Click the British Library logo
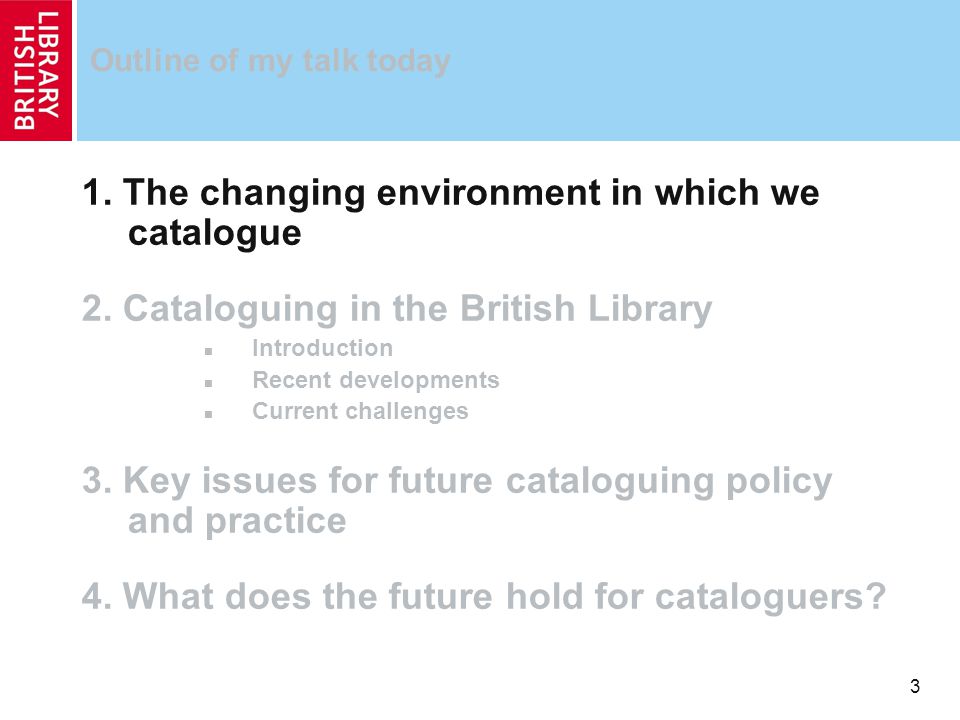This screenshot has width=960, height=720. coord(36,70)
